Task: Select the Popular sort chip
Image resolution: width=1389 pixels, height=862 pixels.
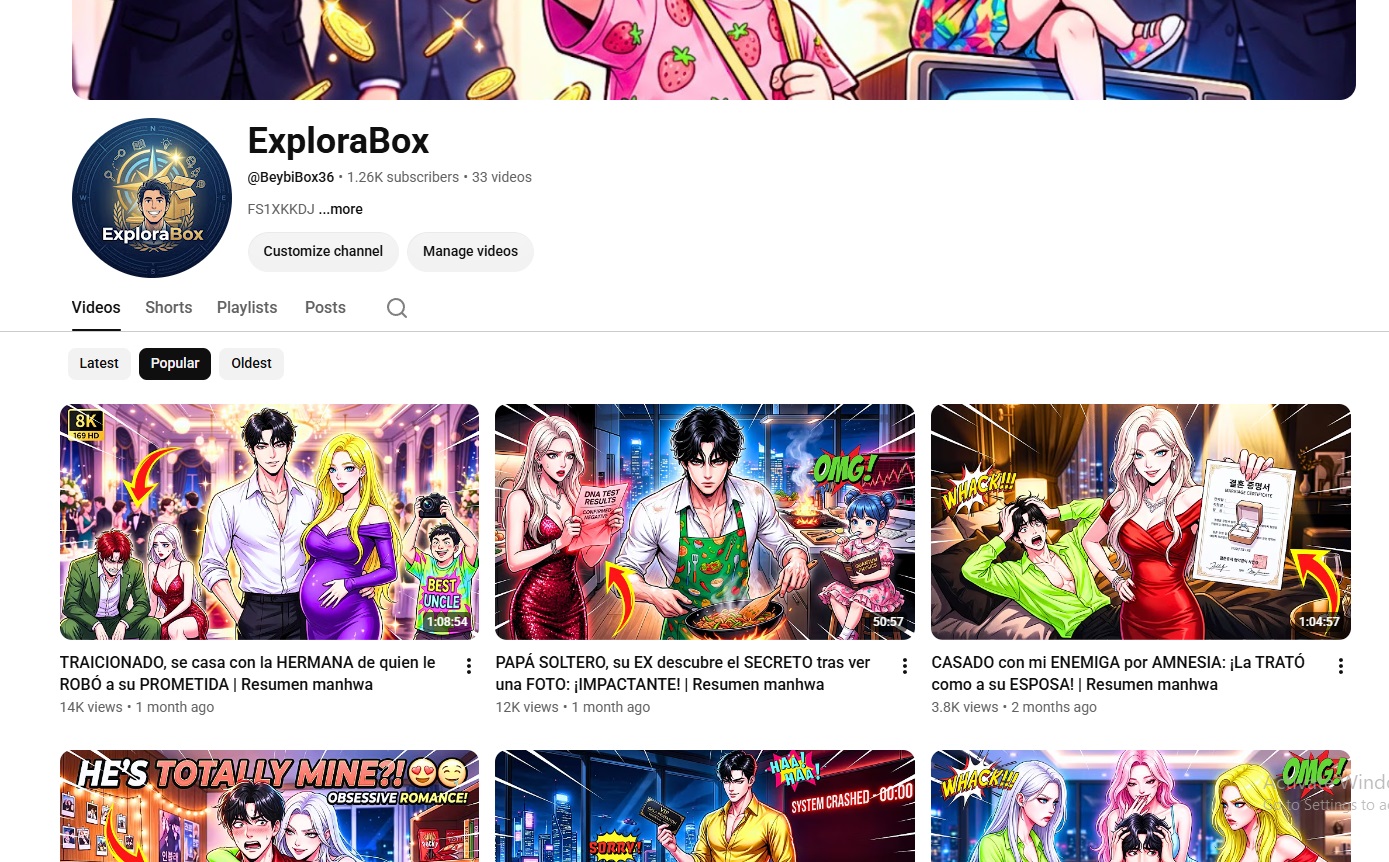Action: coord(175,363)
